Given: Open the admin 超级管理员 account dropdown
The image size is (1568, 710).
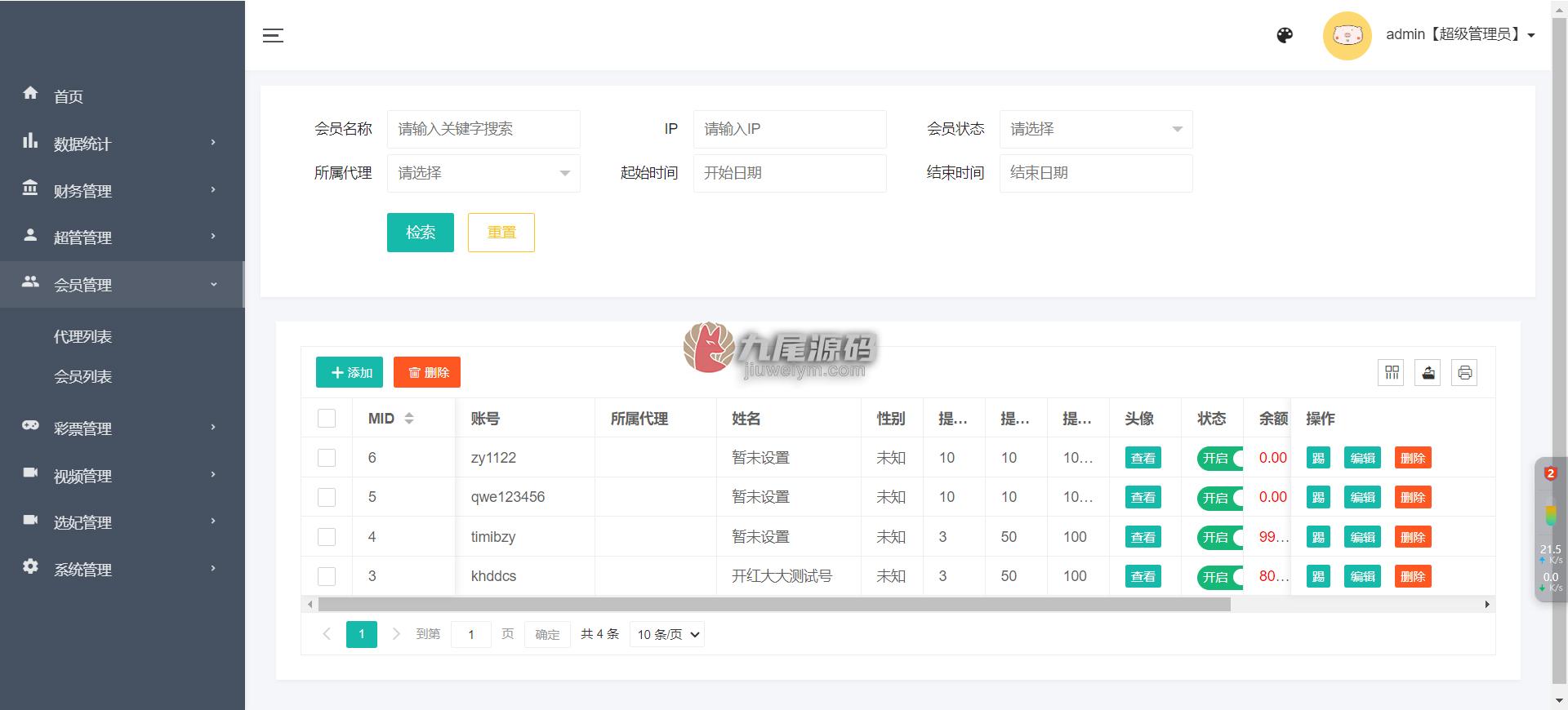Looking at the screenshot, I should (x=1460, y=34).
